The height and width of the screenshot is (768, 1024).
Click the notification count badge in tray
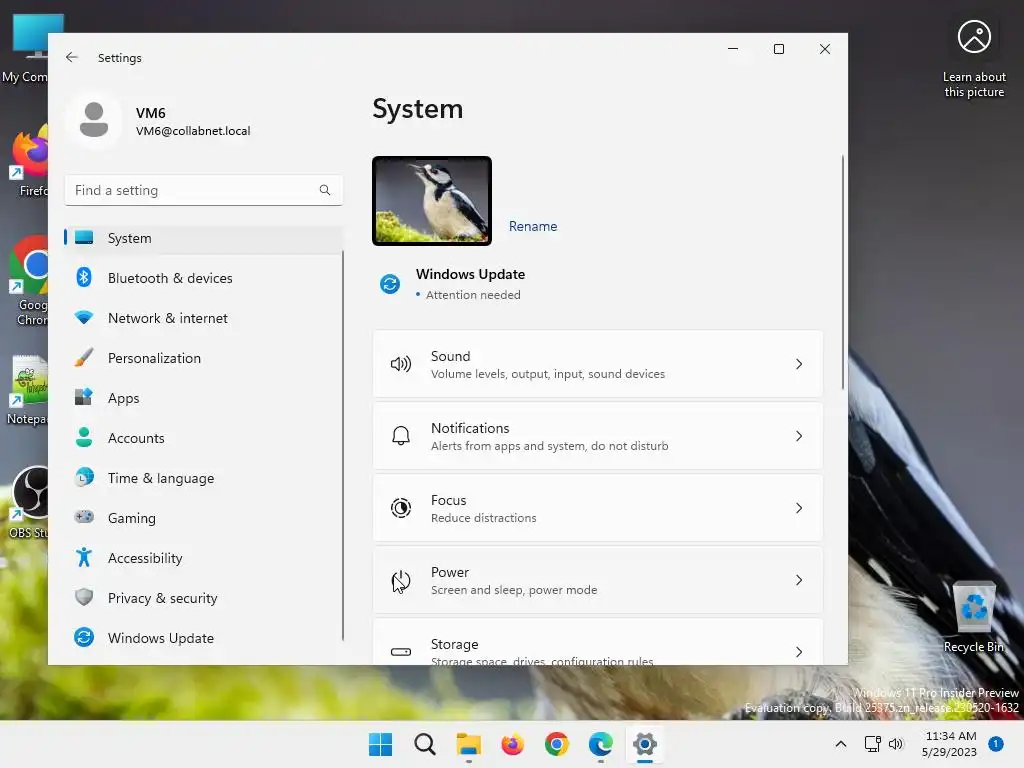click(996, 744)
